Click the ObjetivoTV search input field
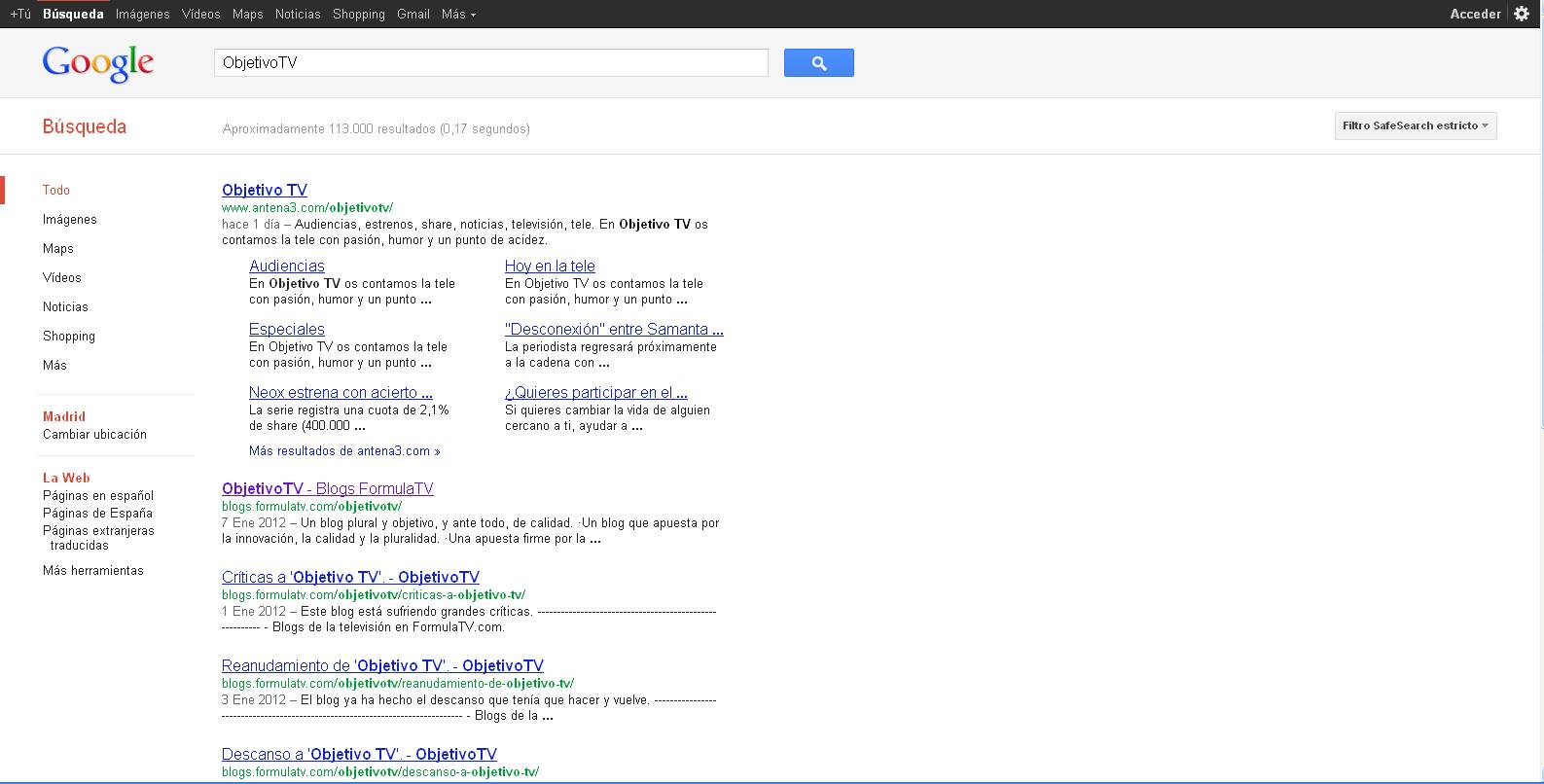This screenshot has width=1544, height=784. coord(490,63)
